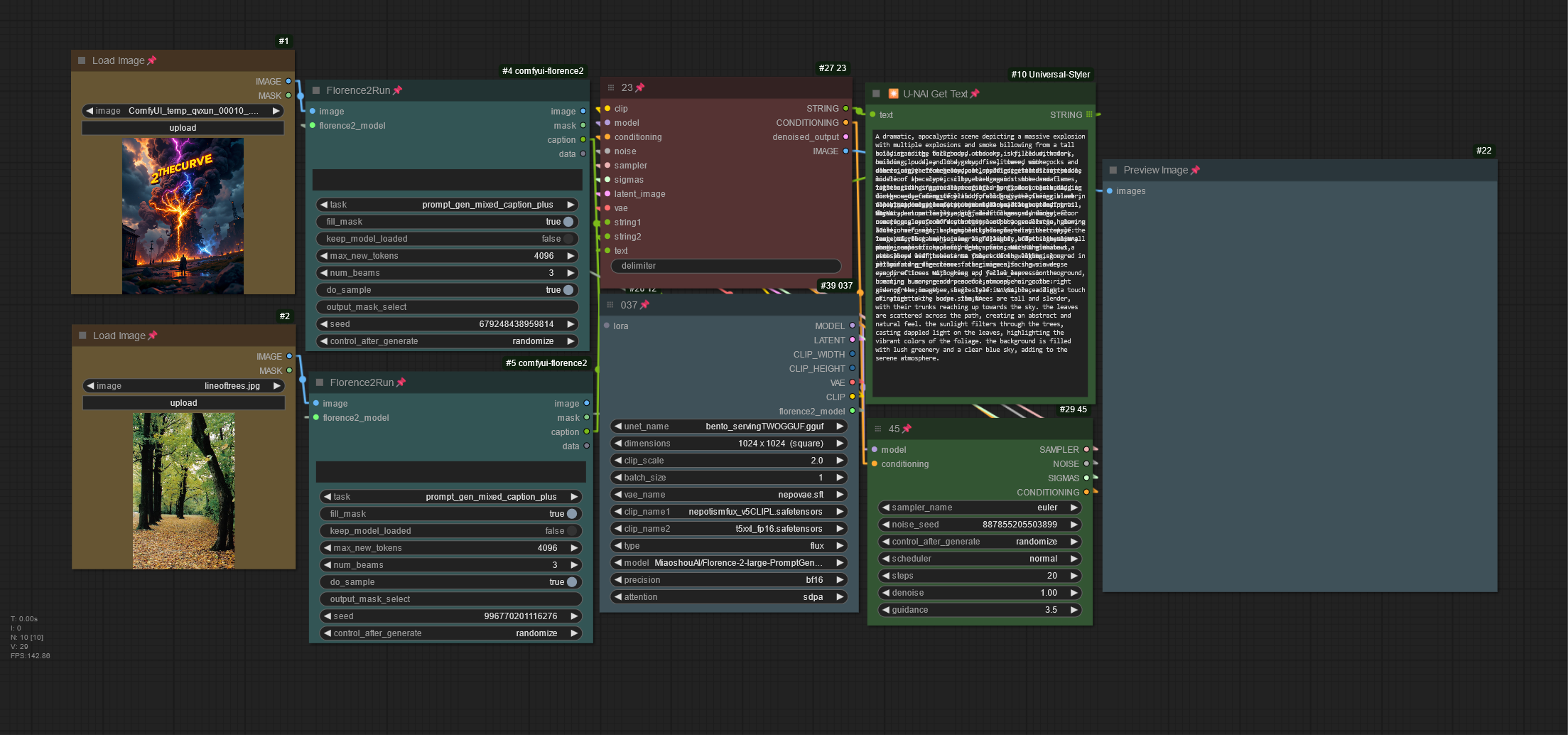Click the delimiter text field in node 23

725,266
